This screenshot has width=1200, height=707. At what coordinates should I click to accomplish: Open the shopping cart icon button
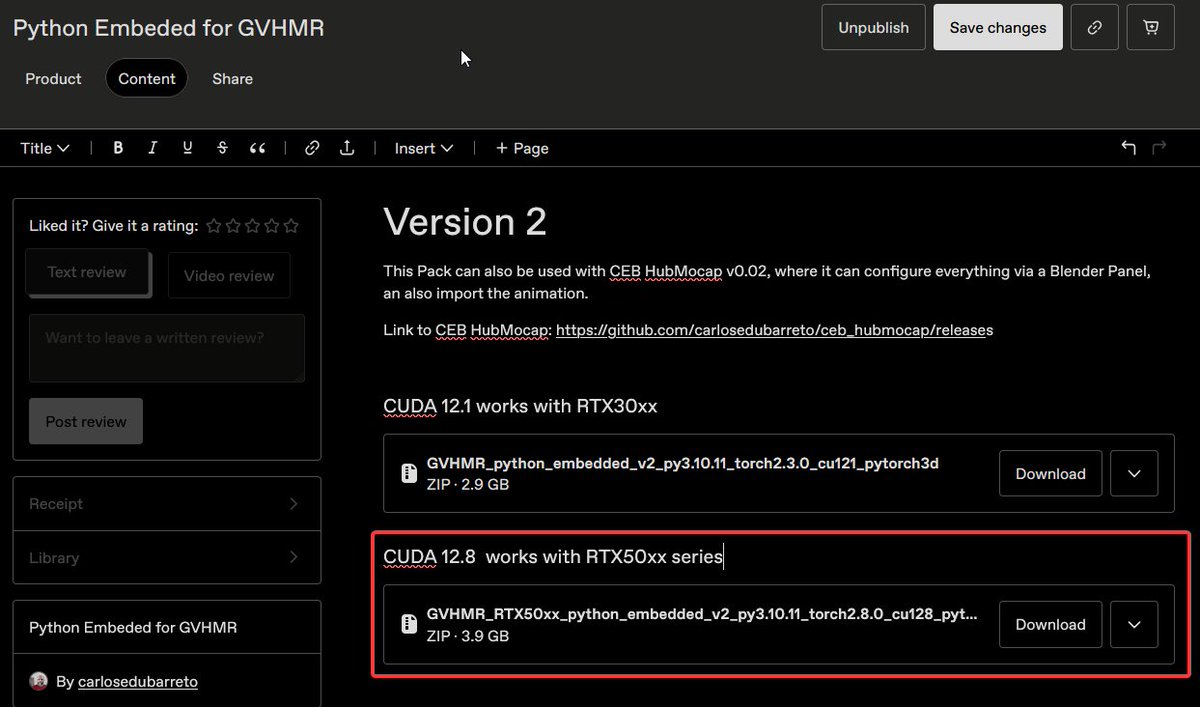click(1151, 28)
